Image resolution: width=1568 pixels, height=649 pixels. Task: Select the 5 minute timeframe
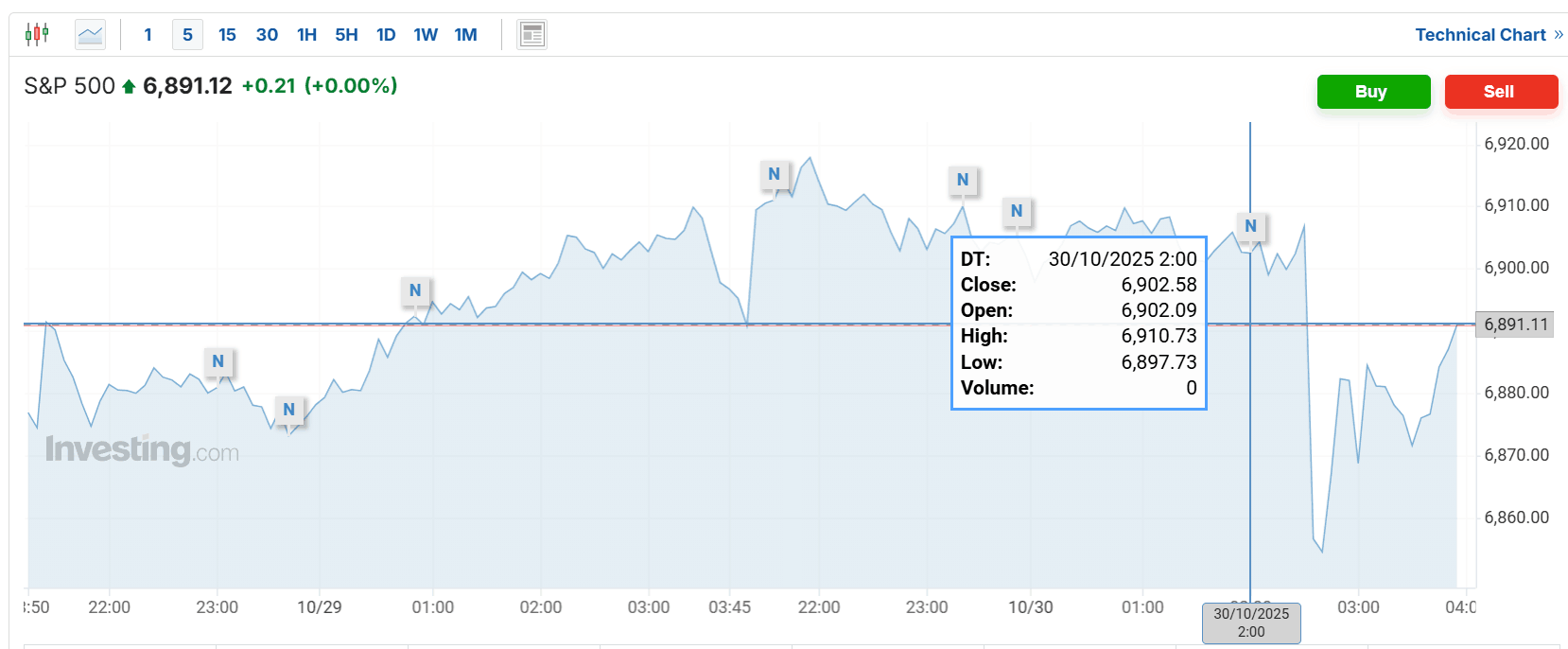pyautogui.click(x=187, y=35)
